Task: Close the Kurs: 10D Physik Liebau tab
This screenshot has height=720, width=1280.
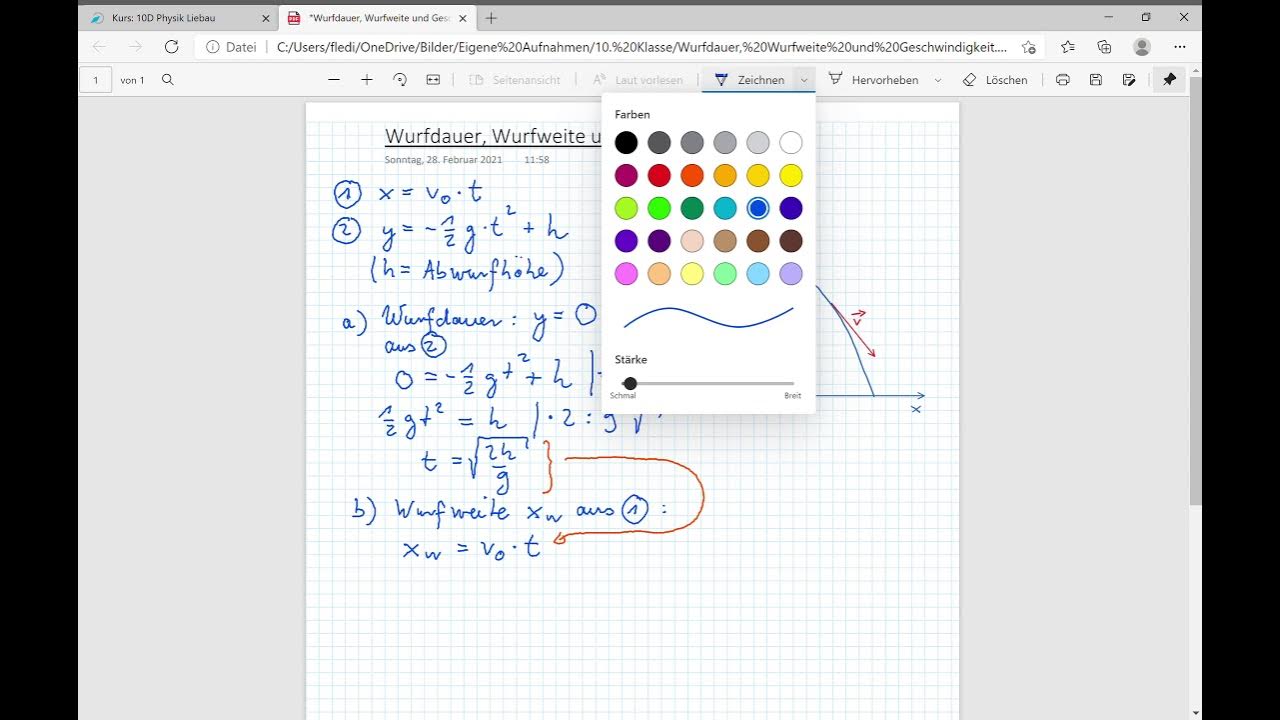Action: (x=265, y=18)
